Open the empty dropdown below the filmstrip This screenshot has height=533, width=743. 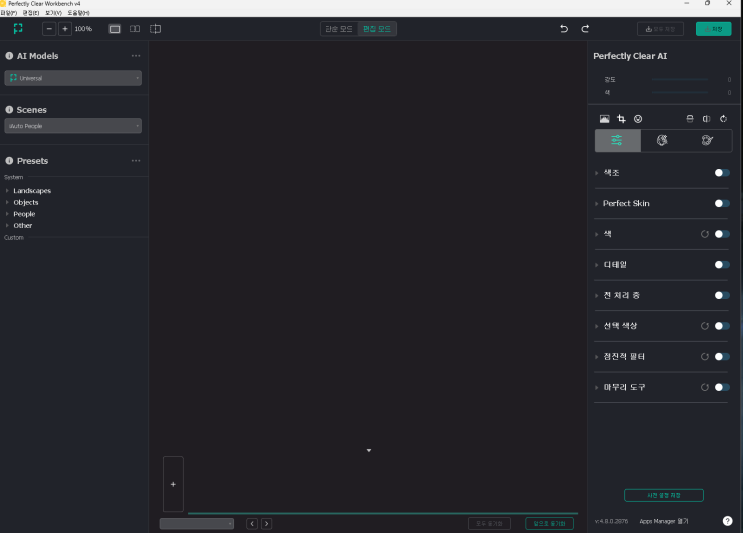coord(197,524)
